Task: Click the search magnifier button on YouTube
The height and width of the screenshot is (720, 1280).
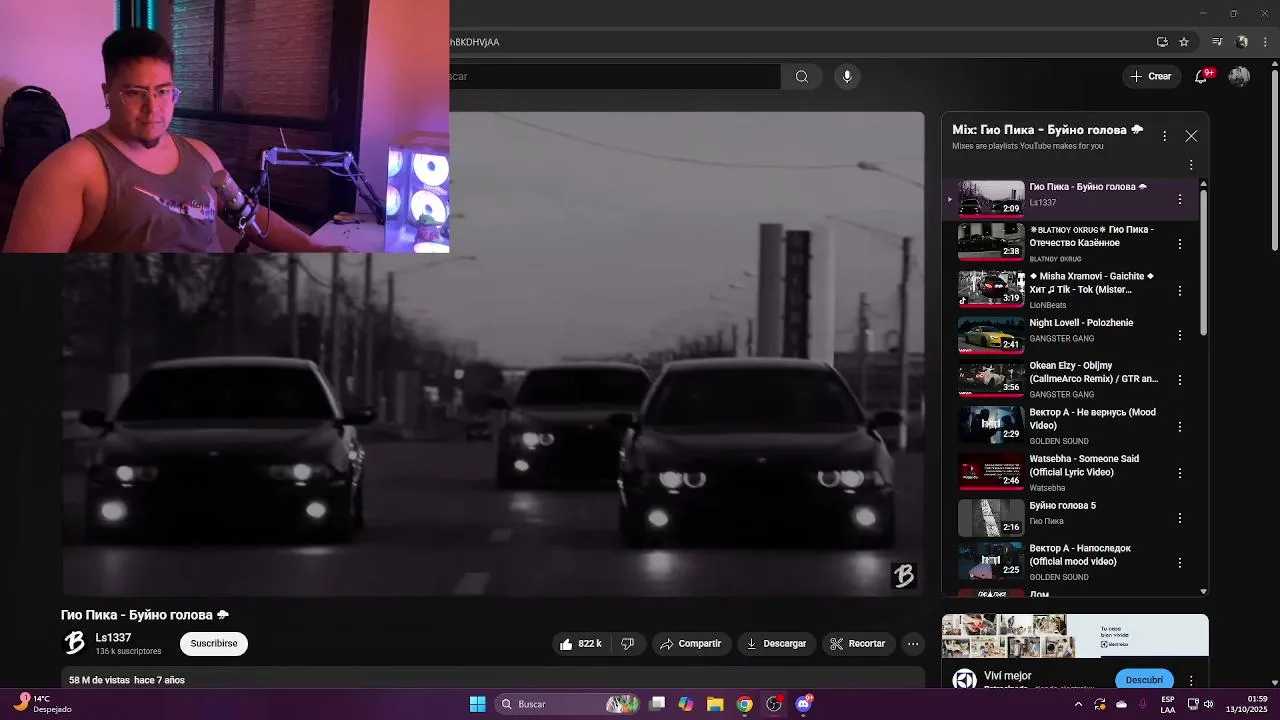Action: 802,76
